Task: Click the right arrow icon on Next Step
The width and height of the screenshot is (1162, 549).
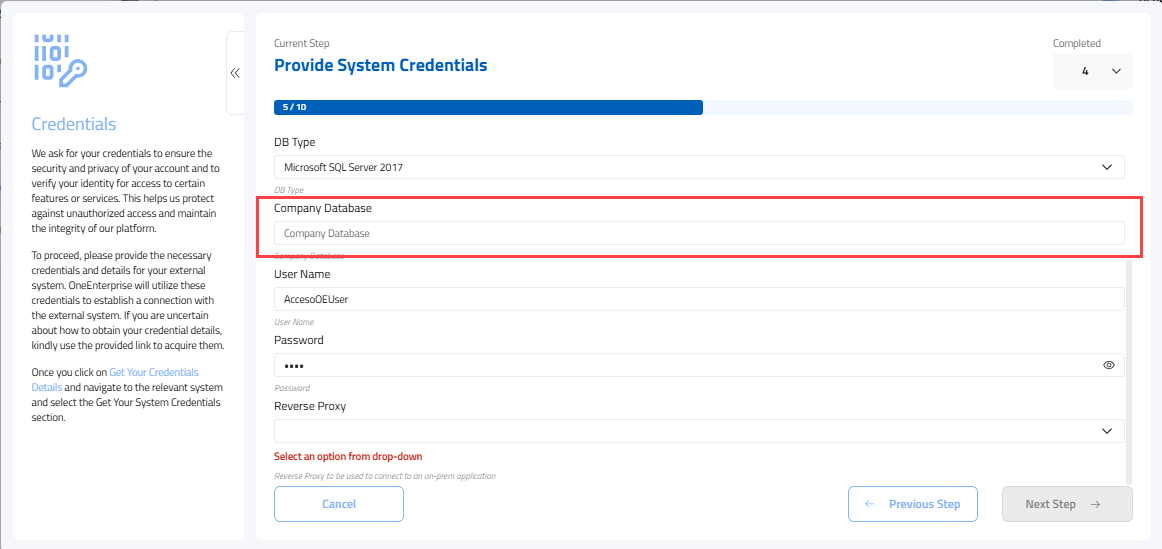Action: click(1096, 504)
